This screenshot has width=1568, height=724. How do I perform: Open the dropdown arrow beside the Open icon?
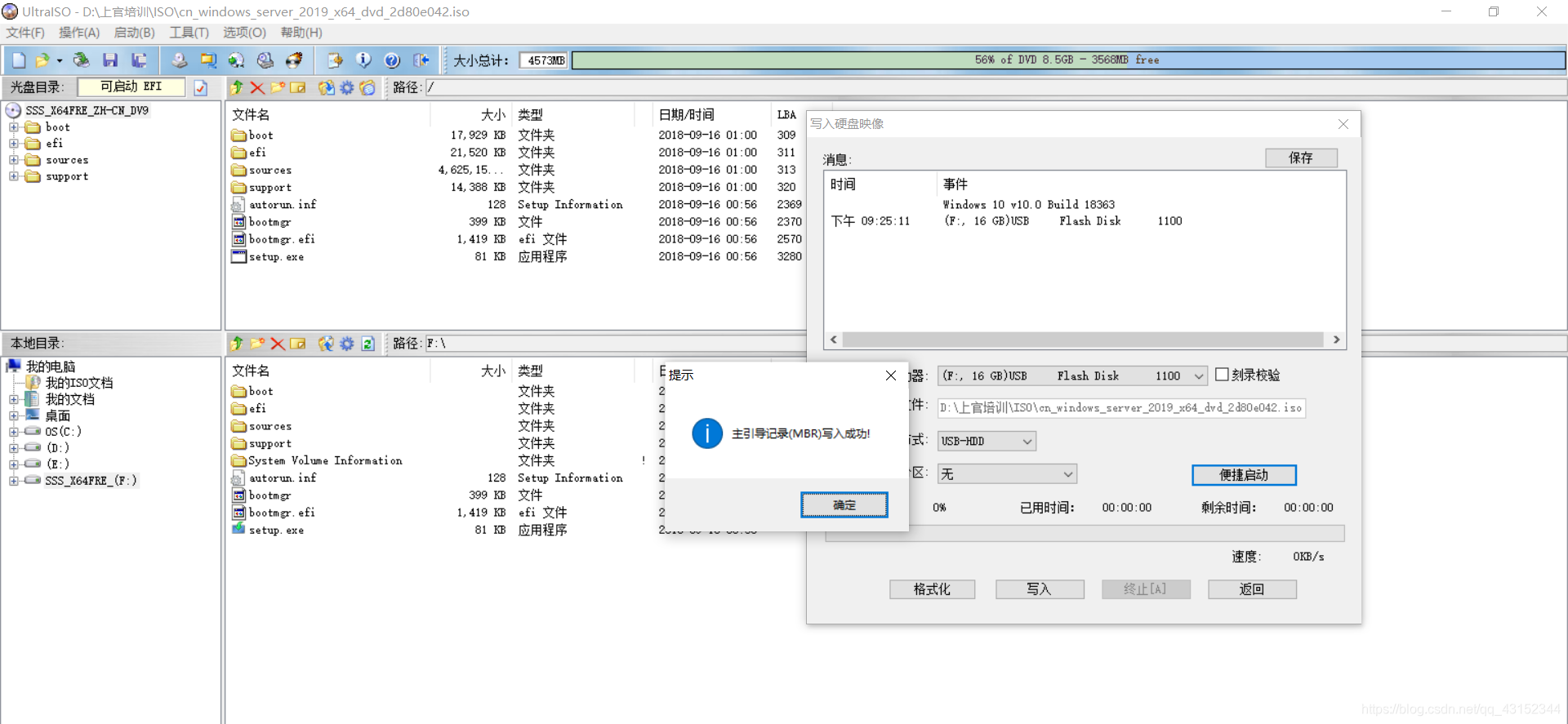coord(59,60)
